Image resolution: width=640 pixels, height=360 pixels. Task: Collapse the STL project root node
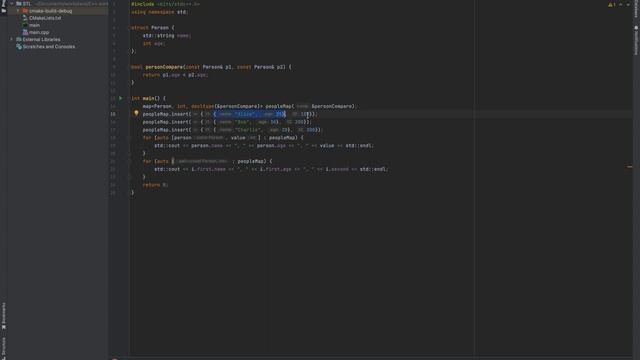(x=12, y=4)
